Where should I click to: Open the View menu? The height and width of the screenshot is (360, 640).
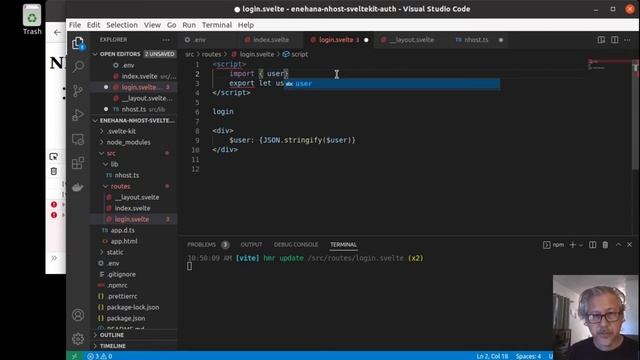[152, 25]
